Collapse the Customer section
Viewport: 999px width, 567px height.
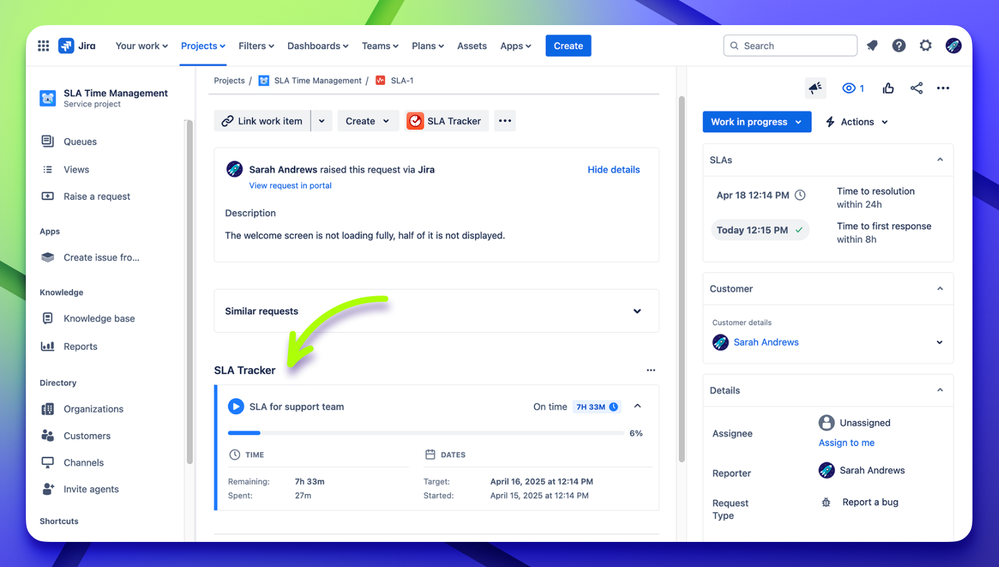[x=940, y=289]
